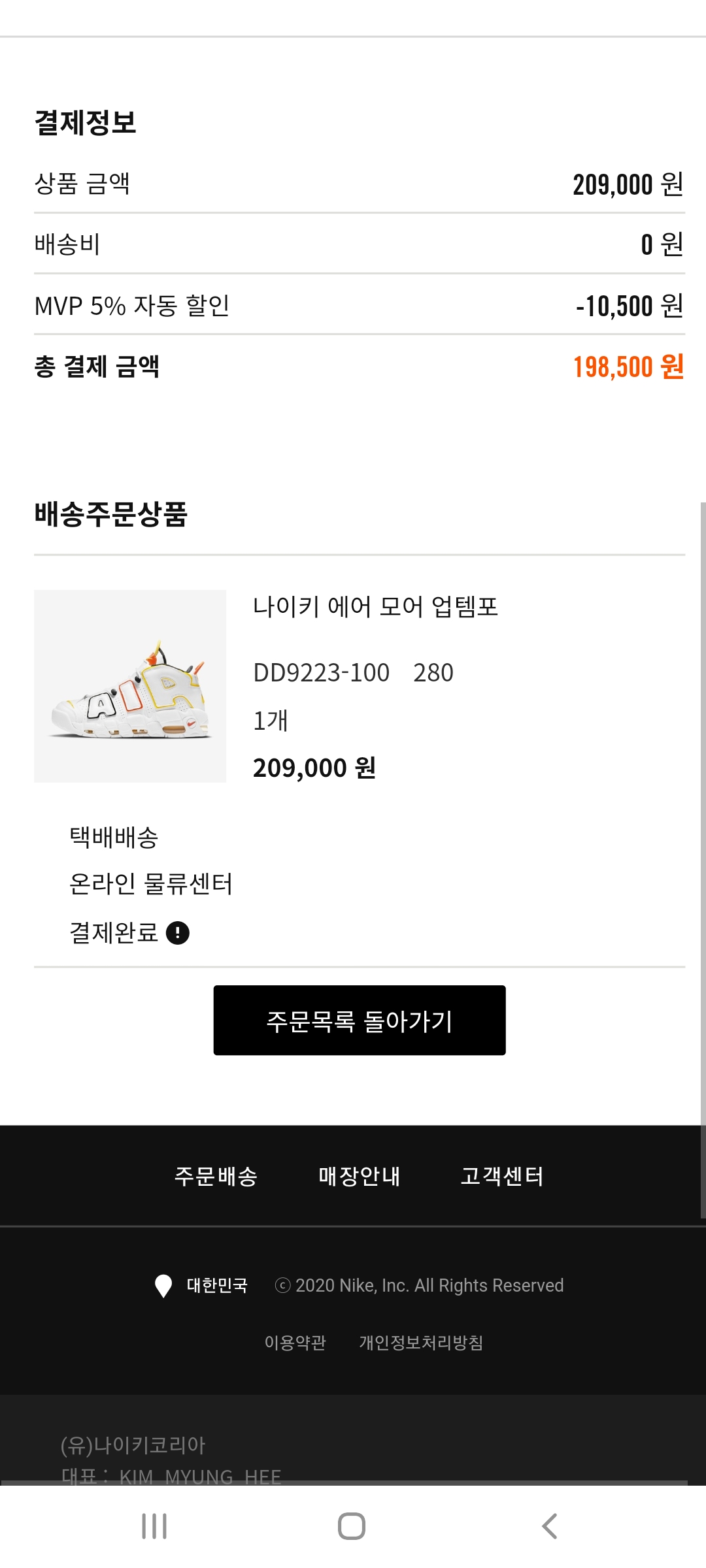Tap the product code DD9223-100

[321, 673]
